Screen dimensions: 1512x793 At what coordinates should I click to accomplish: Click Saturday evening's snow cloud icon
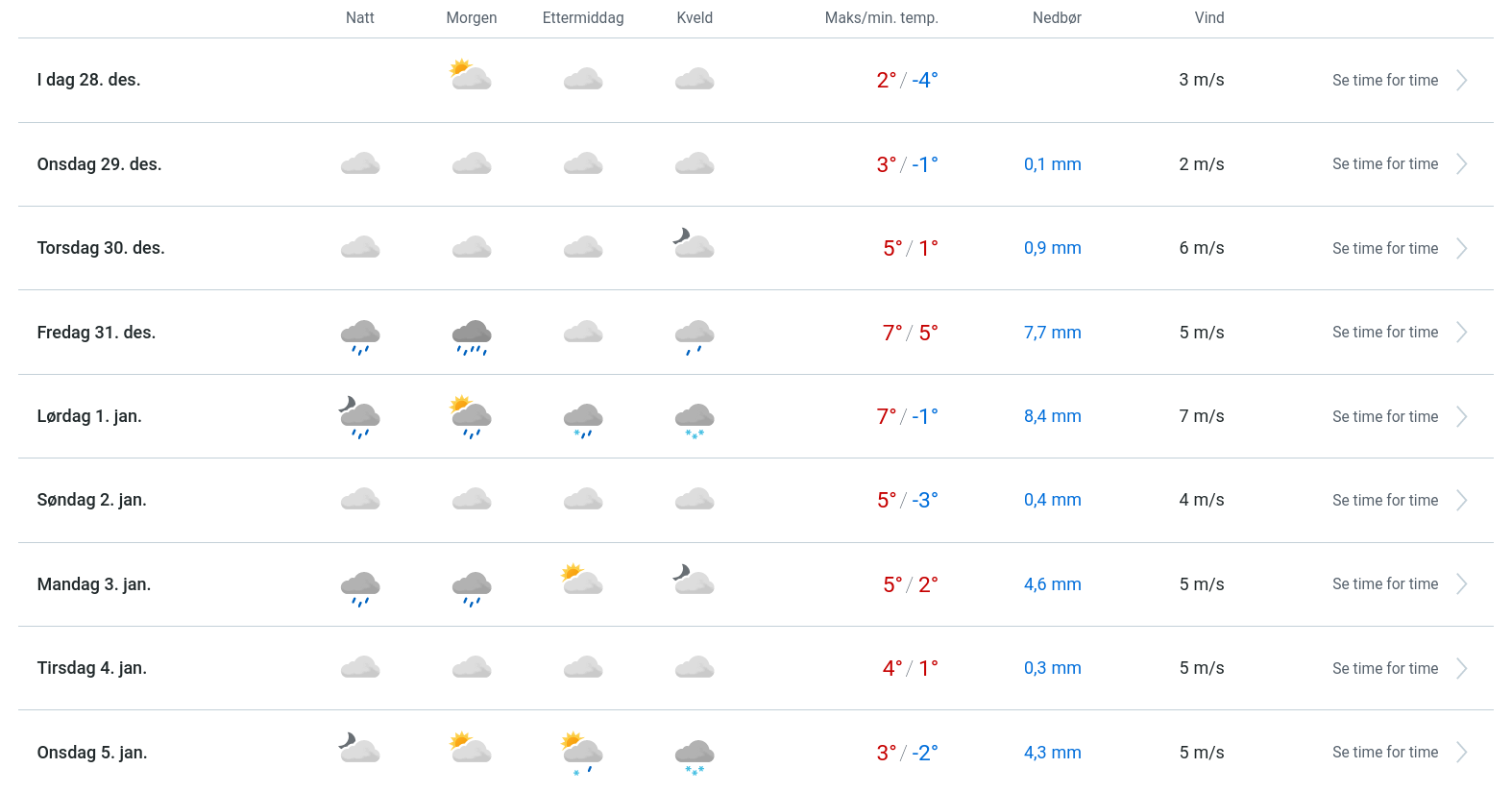(x=695, y=420)
